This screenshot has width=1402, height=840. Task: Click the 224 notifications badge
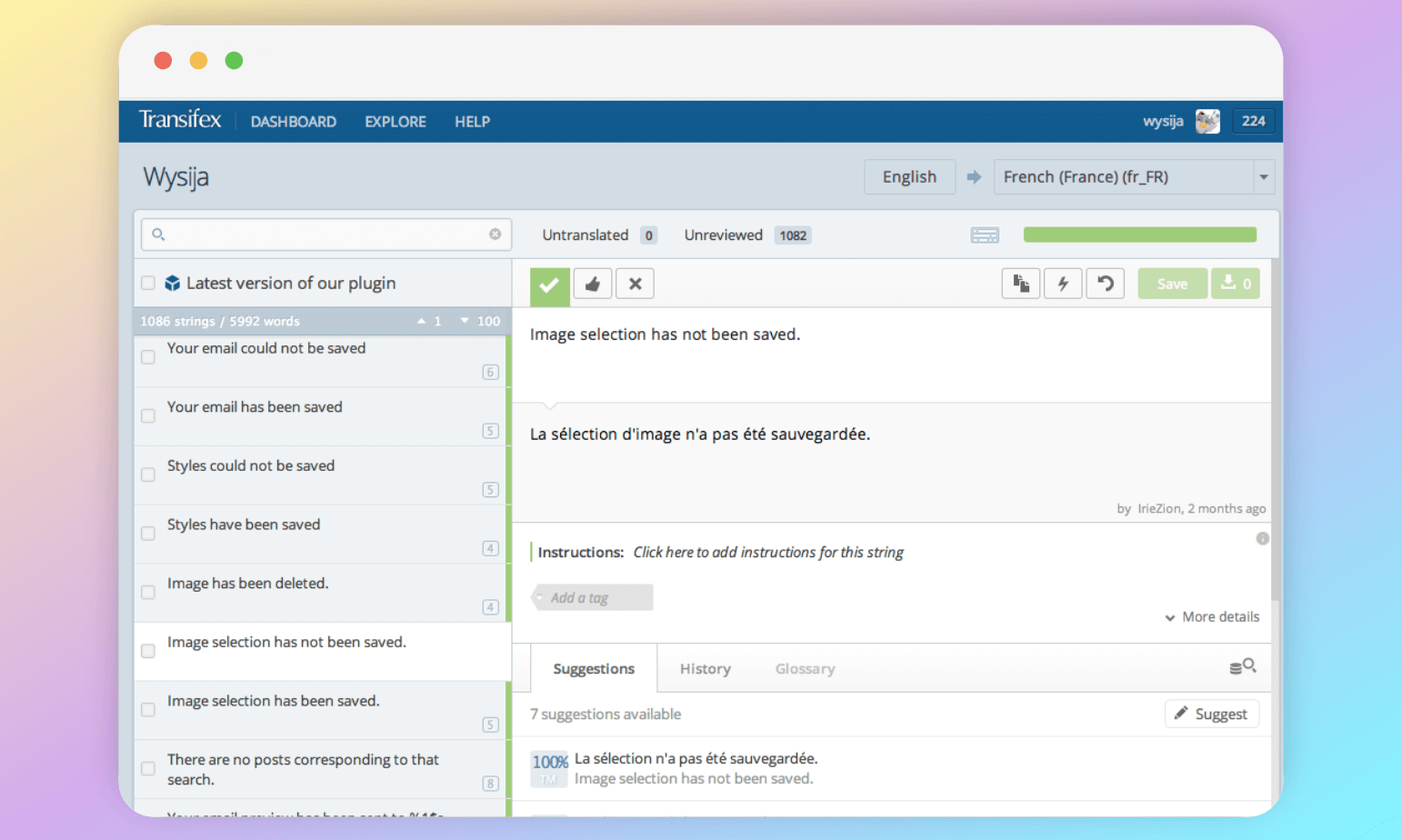tap(1254, 121)
